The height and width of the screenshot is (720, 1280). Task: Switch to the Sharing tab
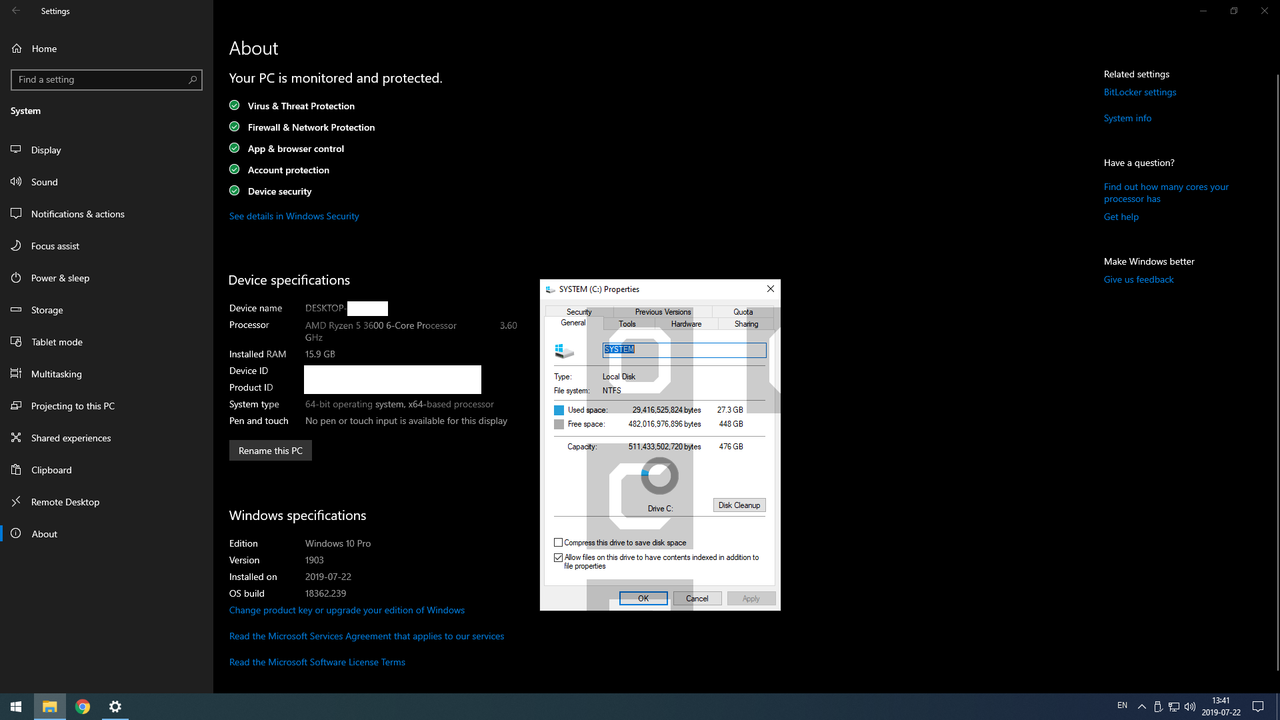(x=746, y=324)
